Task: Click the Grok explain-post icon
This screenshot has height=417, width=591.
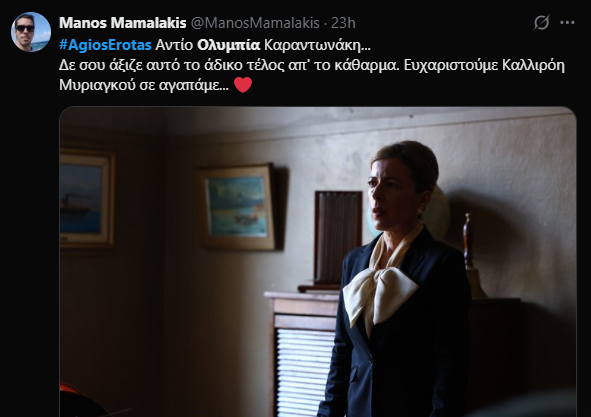Action: coord(541,23)
